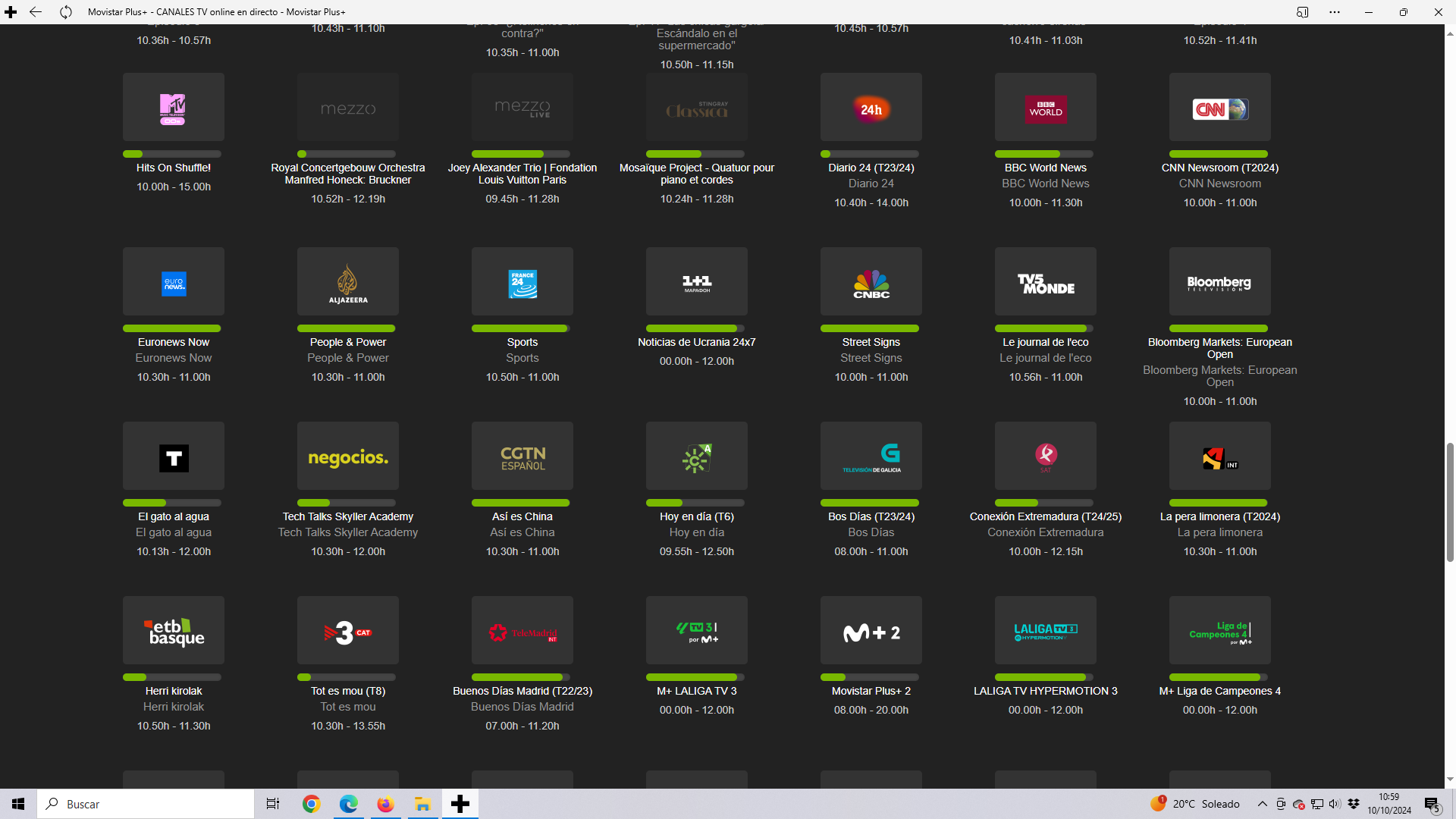Select the CNBC channel logo
Screen dimensions: 1456x819
point(871,281)
